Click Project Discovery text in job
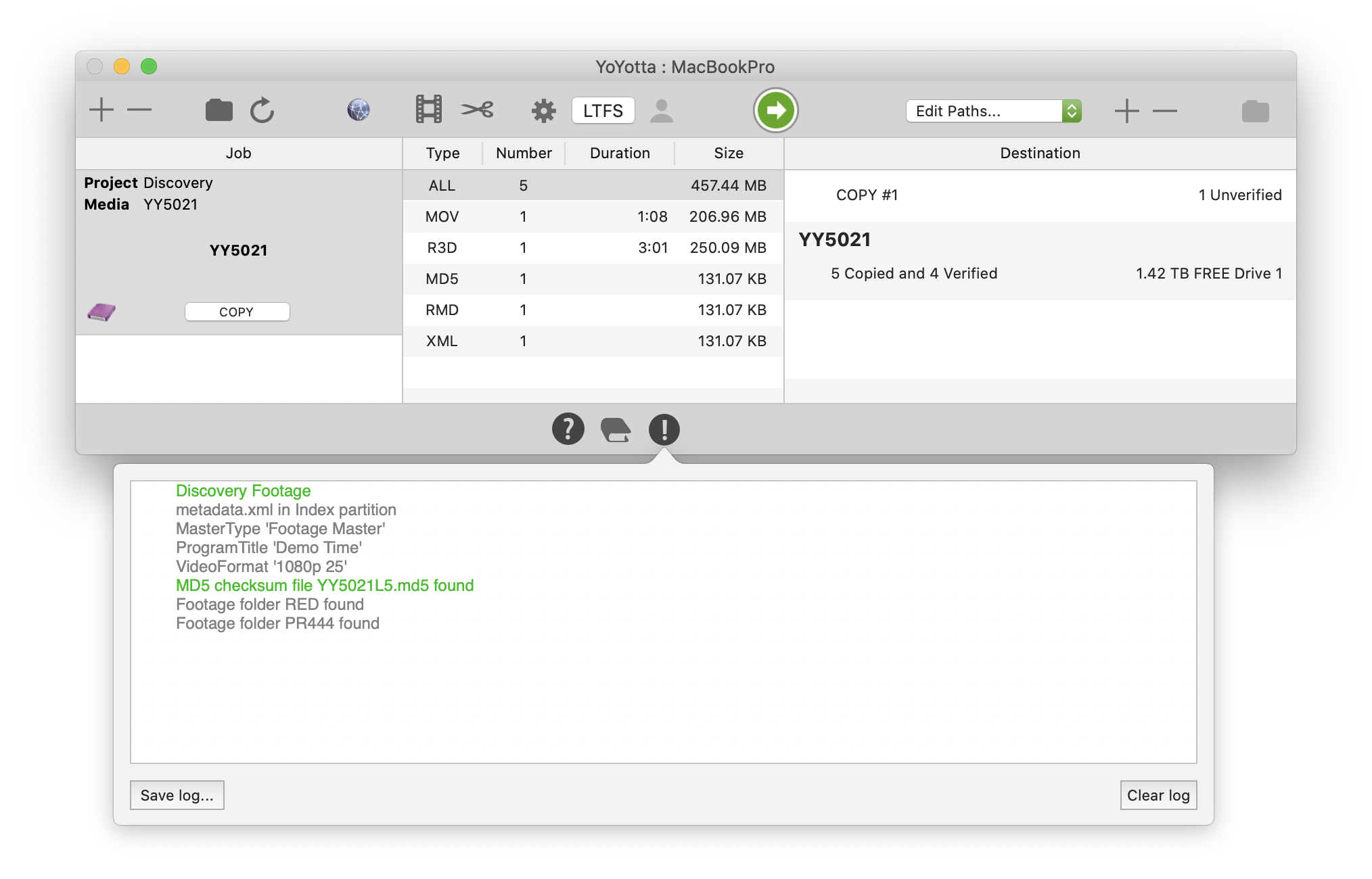The image size is (1372, 879). (x=148, y=183)
